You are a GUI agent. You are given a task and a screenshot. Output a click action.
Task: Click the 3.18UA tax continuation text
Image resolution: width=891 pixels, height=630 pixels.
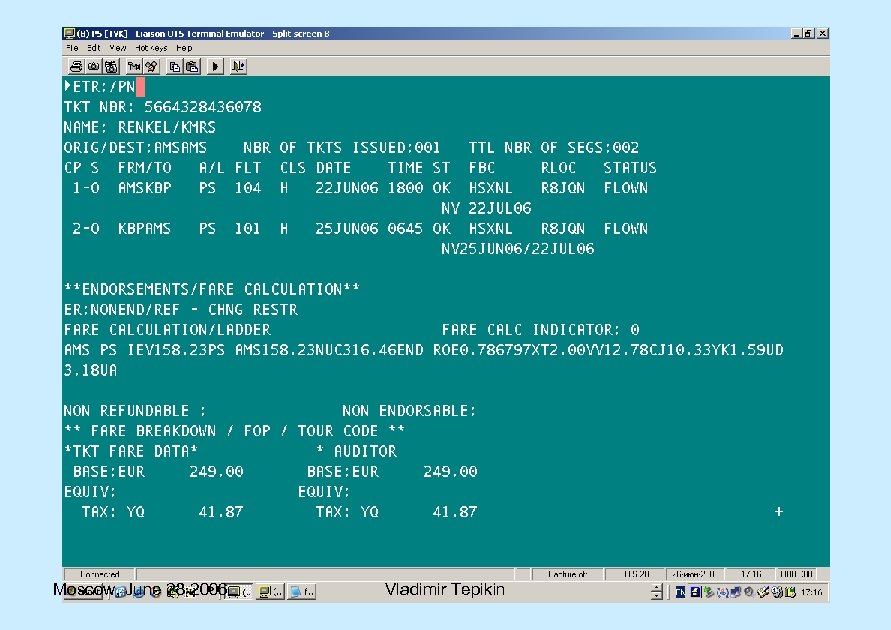pyautogui.click(x=90, y=370)
